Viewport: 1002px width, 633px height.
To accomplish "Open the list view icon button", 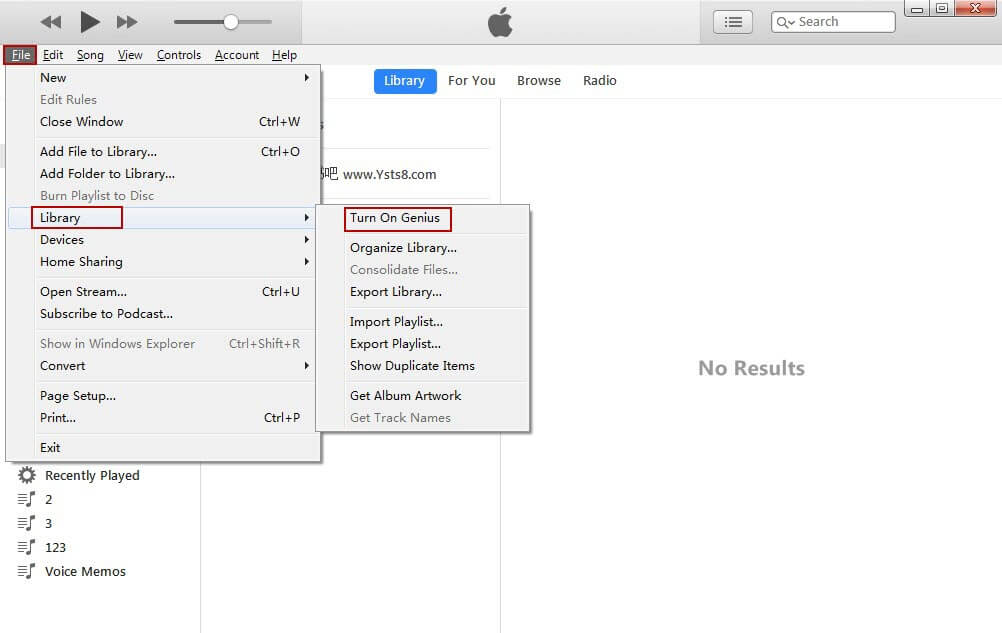I will tap(732, 22).
